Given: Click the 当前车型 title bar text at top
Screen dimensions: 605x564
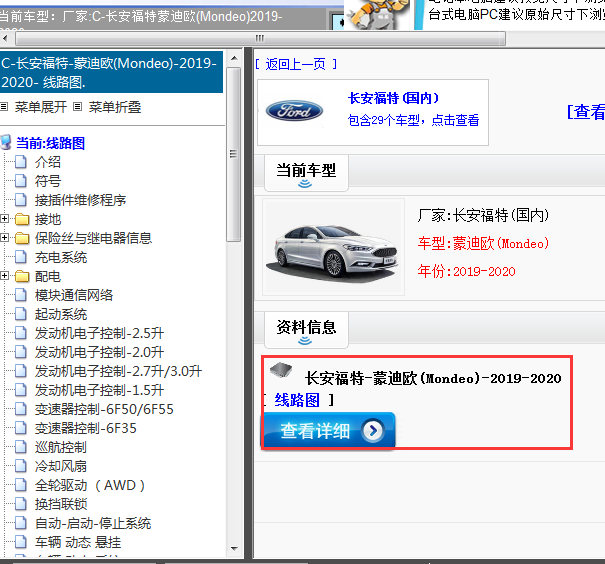Looking at the screenshot, I should click(x=141, y=17).
